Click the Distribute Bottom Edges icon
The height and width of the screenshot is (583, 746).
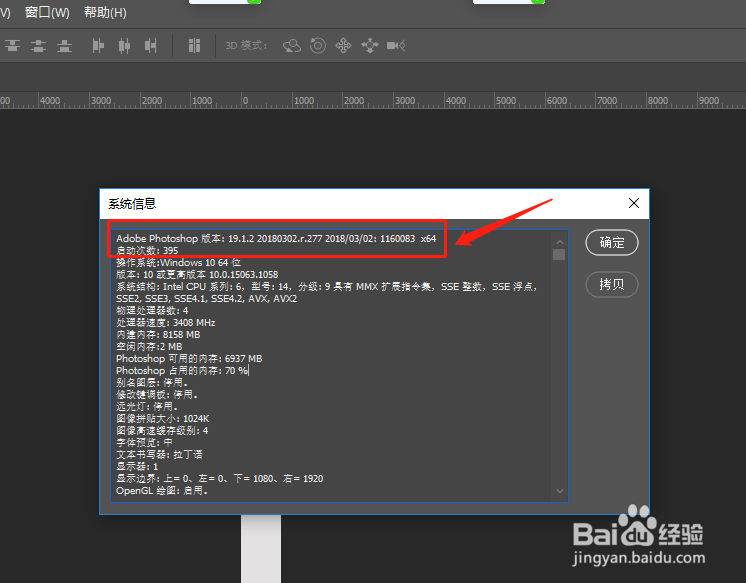click(x=64, y=46)
